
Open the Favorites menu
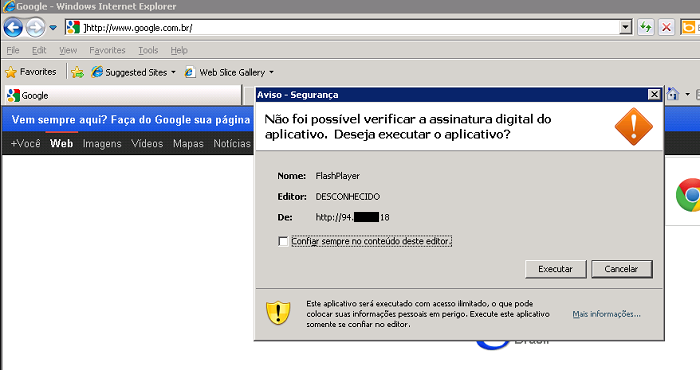tap(107, 50)
